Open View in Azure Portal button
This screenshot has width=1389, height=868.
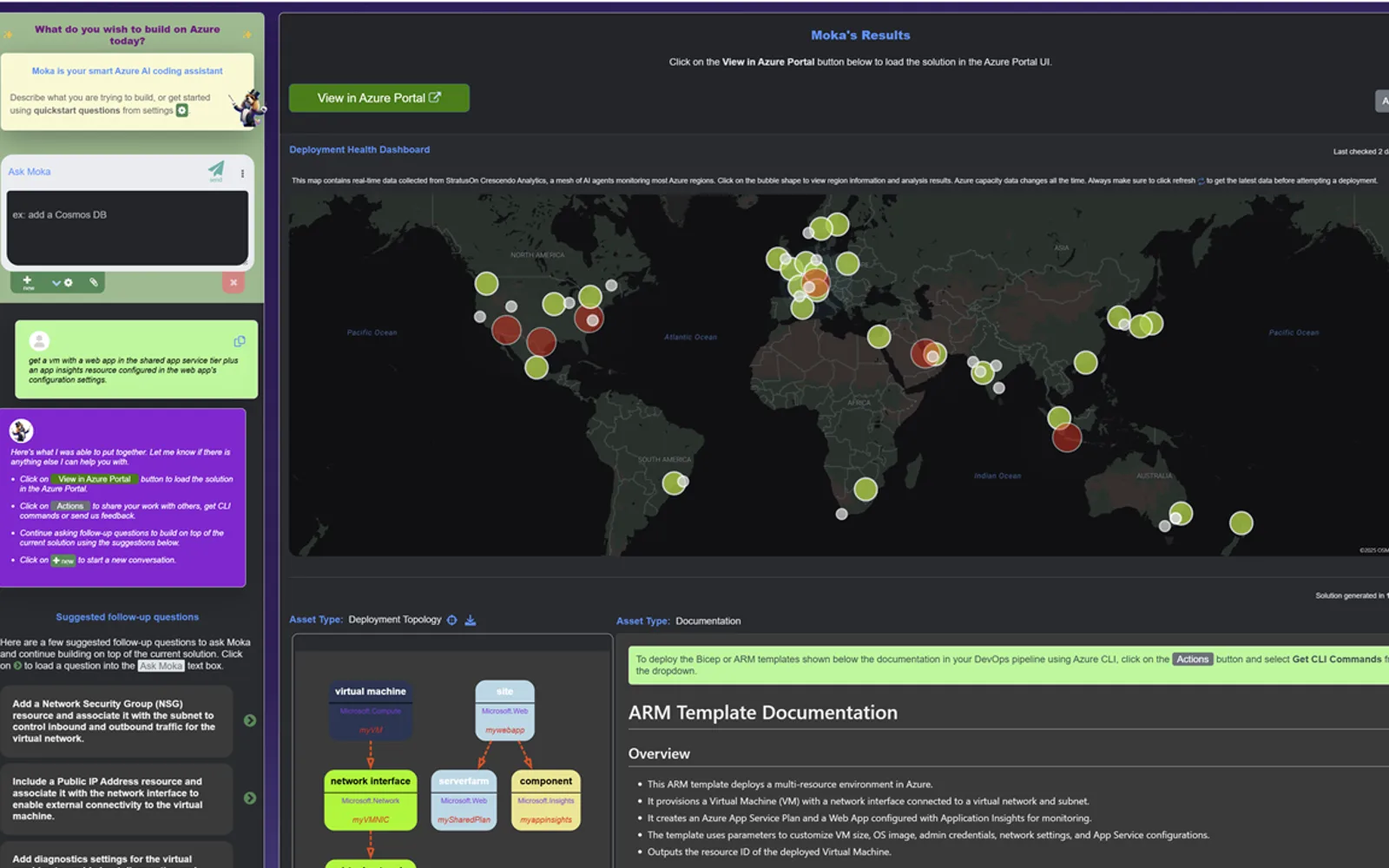coord(379,98)
